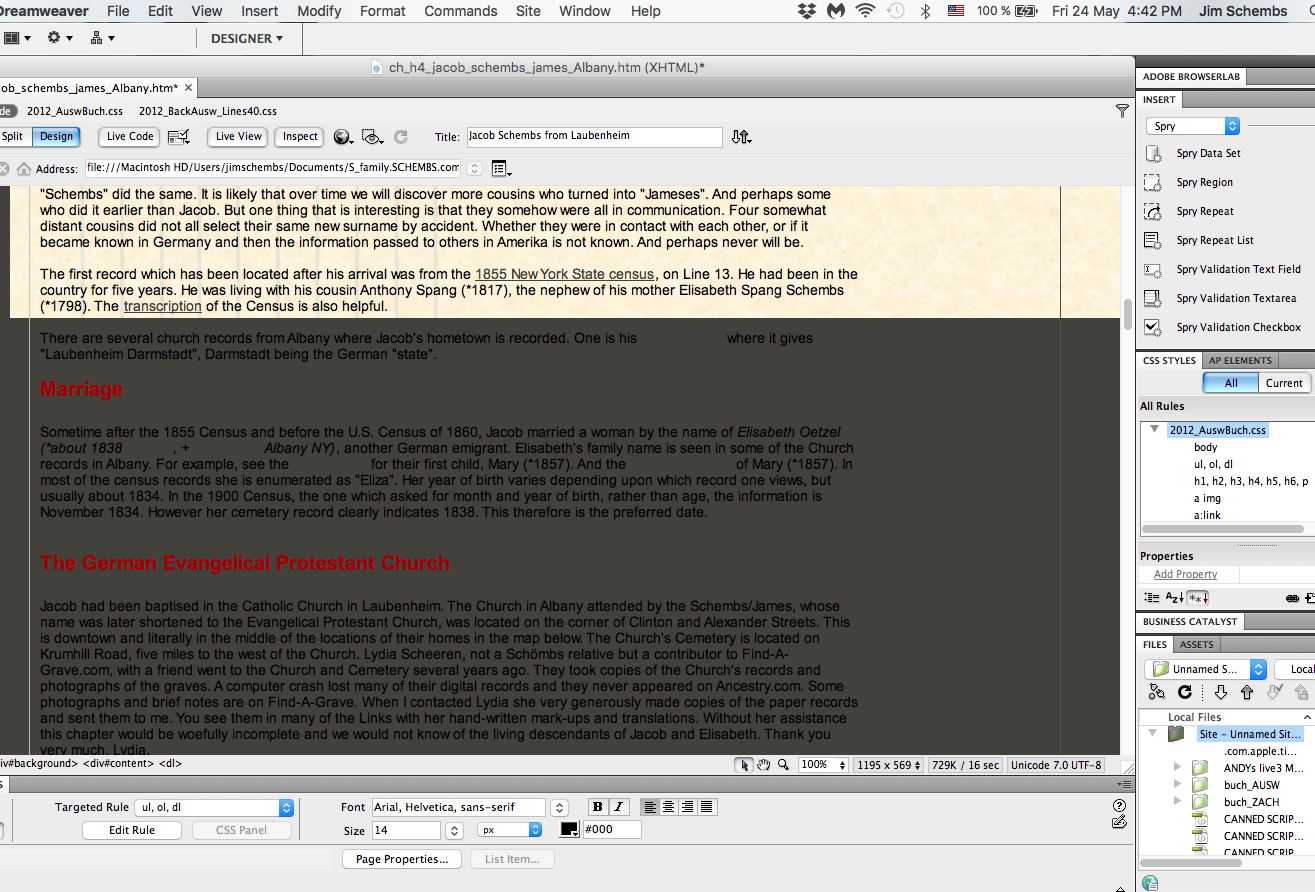Expand the buch_ZACH folder
1315x892 pixels.
[1178, 801]
